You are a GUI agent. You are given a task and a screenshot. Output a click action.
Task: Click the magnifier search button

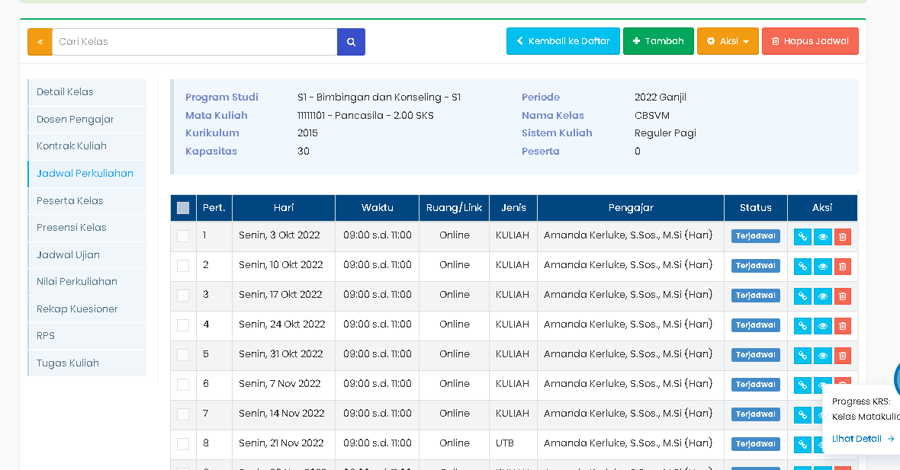pos(351,42)
